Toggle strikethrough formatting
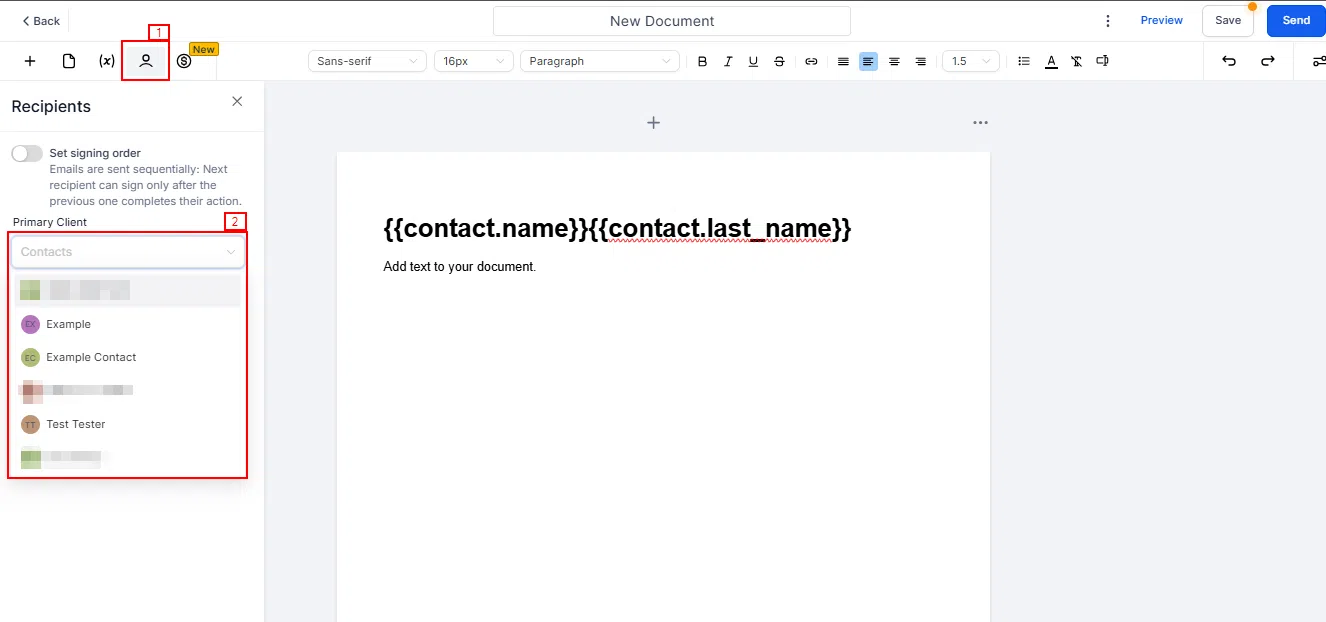The width and height of the screenshot is (1326, 622). pos(779,61)
